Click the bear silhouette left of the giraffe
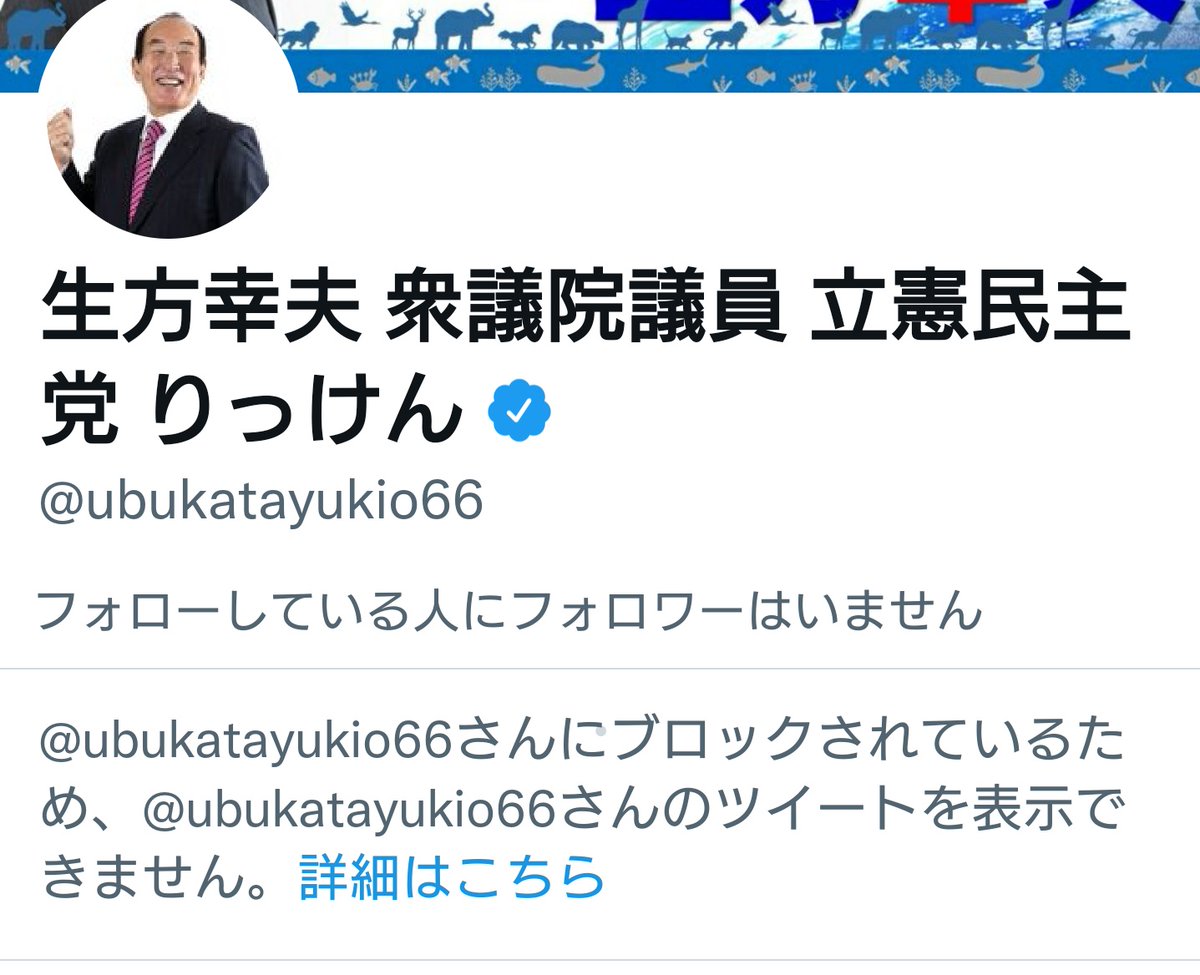This screenshot has height=975, width=1200. click(x=577, y=35)
